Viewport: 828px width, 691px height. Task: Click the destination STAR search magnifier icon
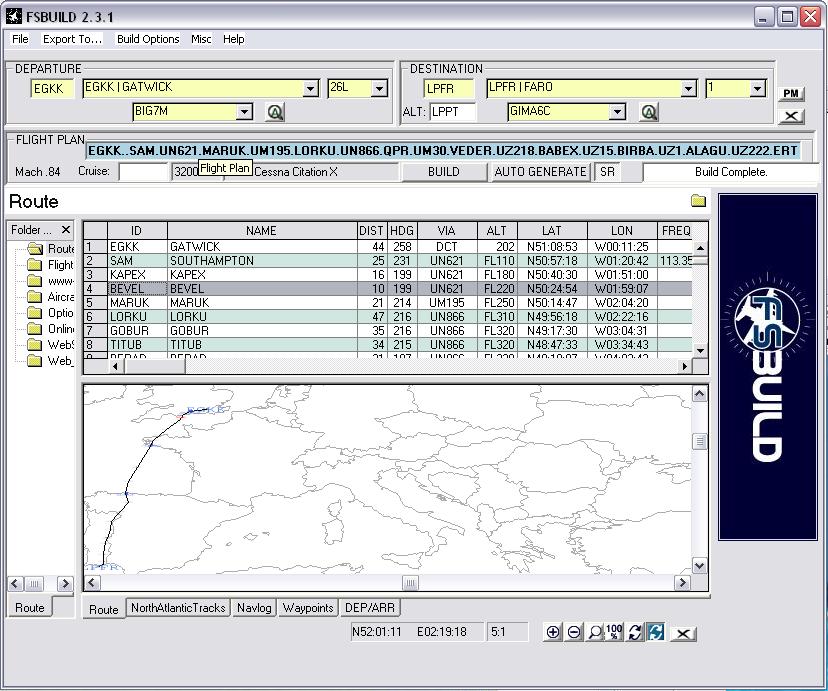(649, 112)
